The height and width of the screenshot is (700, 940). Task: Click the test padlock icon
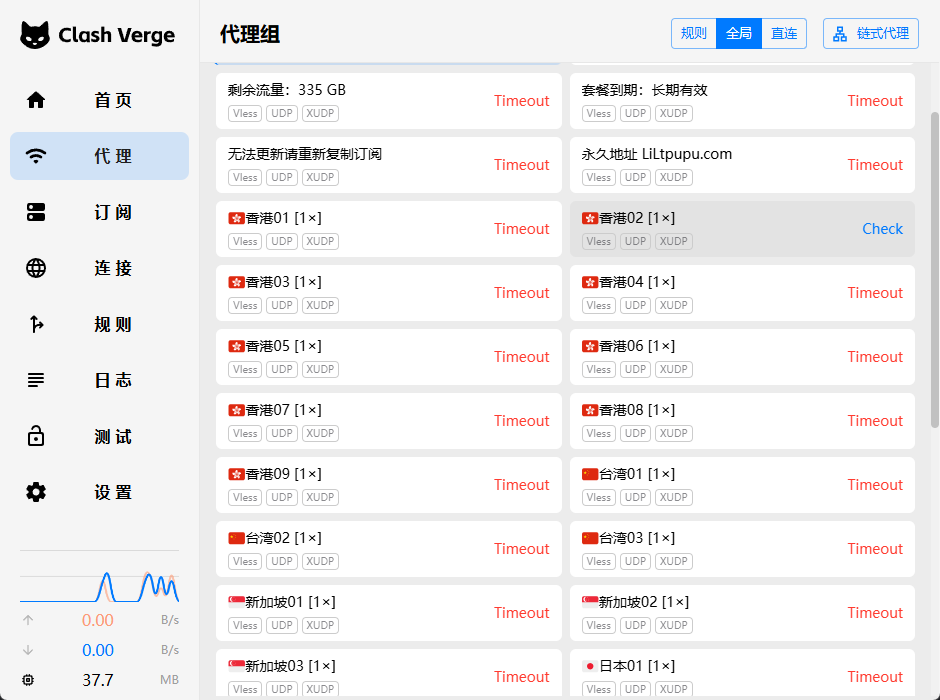tap(36, 436)
